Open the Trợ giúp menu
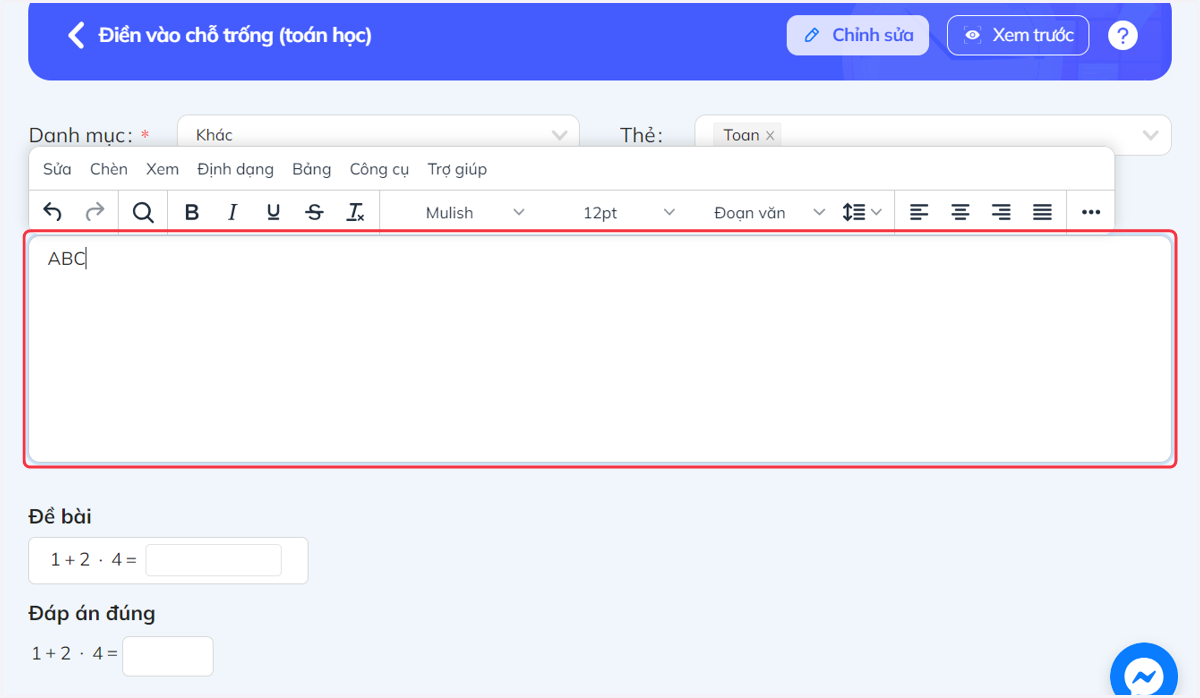 pyautogui.click(x=457, y=169)
